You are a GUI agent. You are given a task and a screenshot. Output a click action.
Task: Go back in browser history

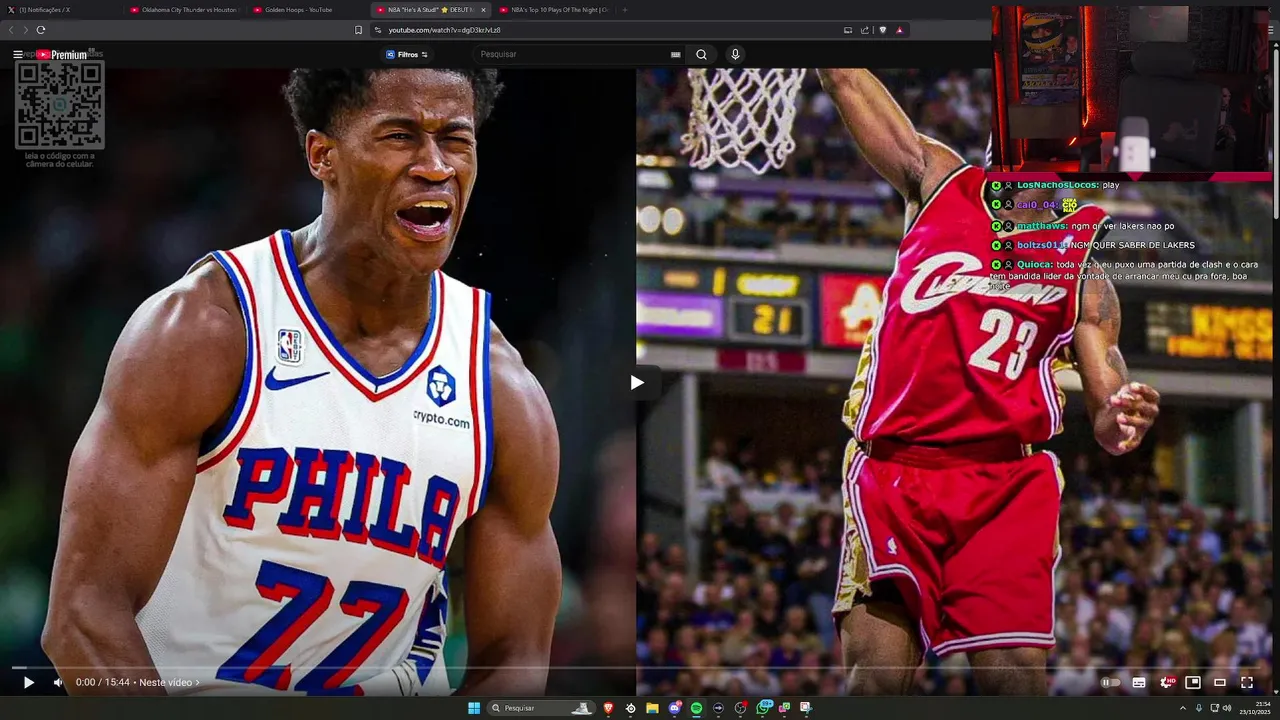coord(12,30)
